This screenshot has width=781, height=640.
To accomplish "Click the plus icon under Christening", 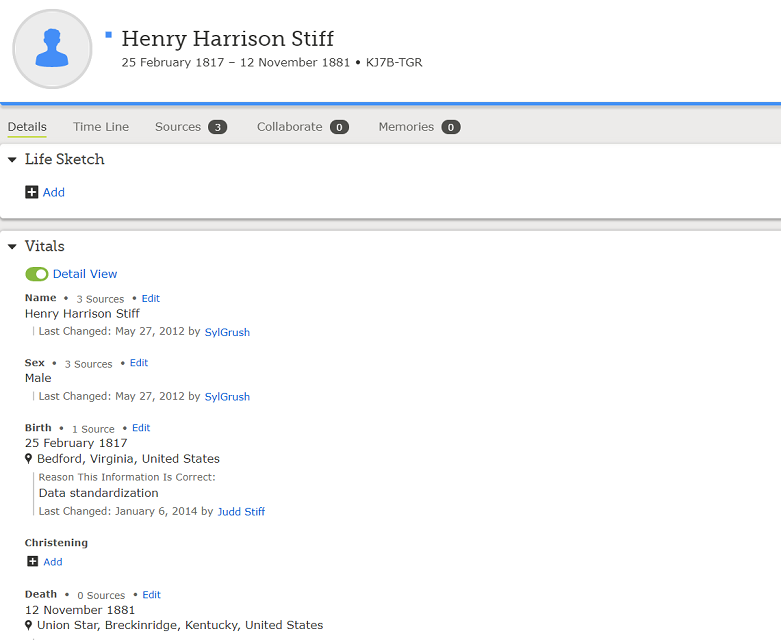I will click(x=32, y=562).
